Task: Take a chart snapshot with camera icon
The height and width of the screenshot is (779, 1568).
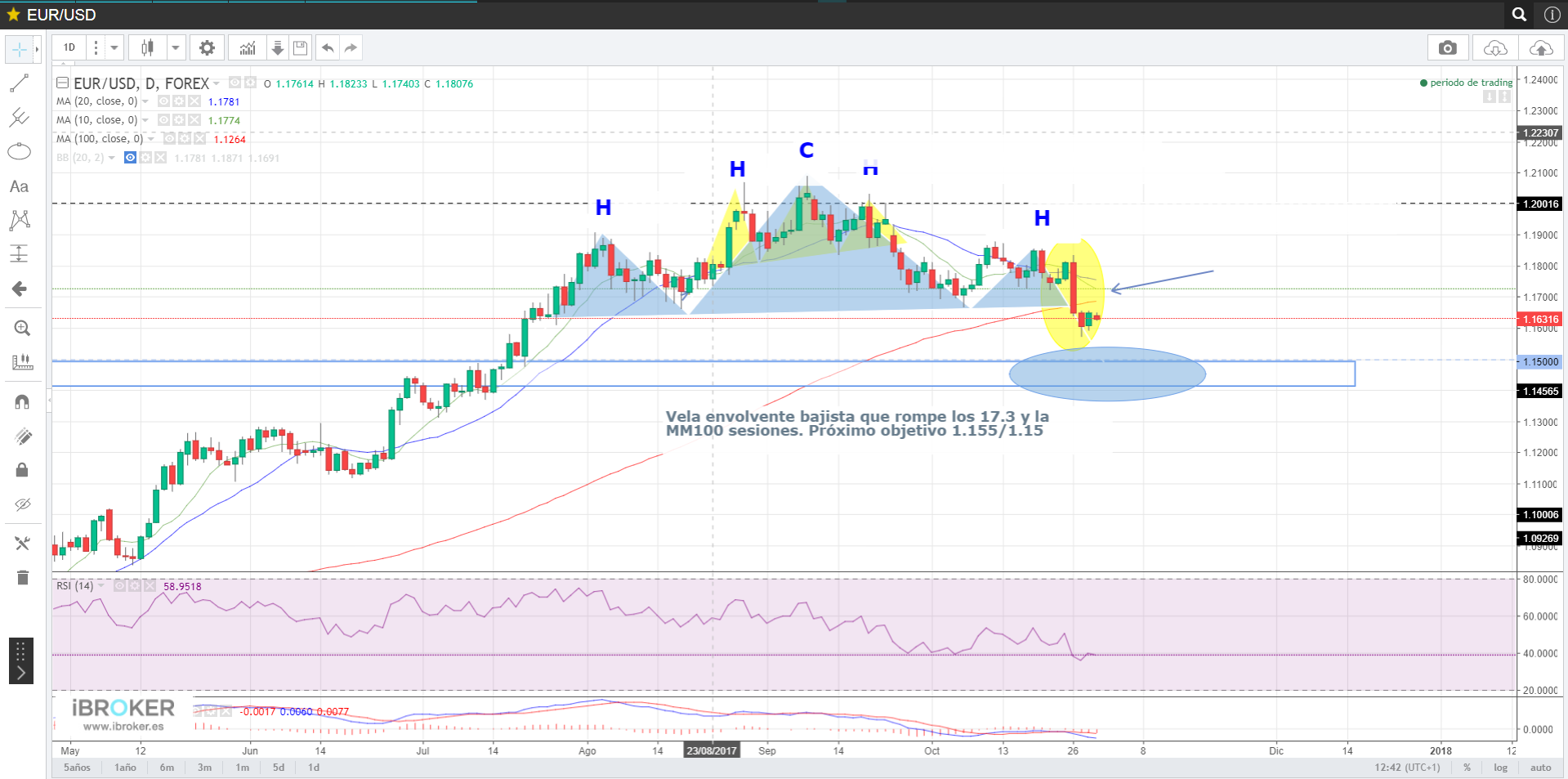Action: [1448, 47]
